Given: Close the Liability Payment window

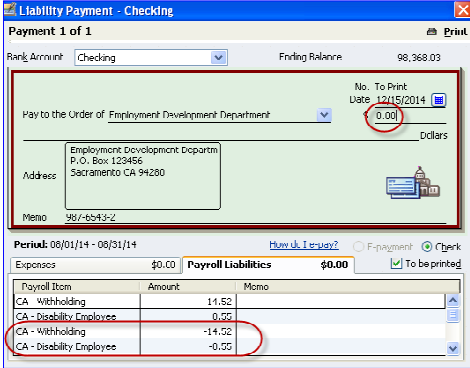Looking at the screenshot, I should [x=462, y=10].
